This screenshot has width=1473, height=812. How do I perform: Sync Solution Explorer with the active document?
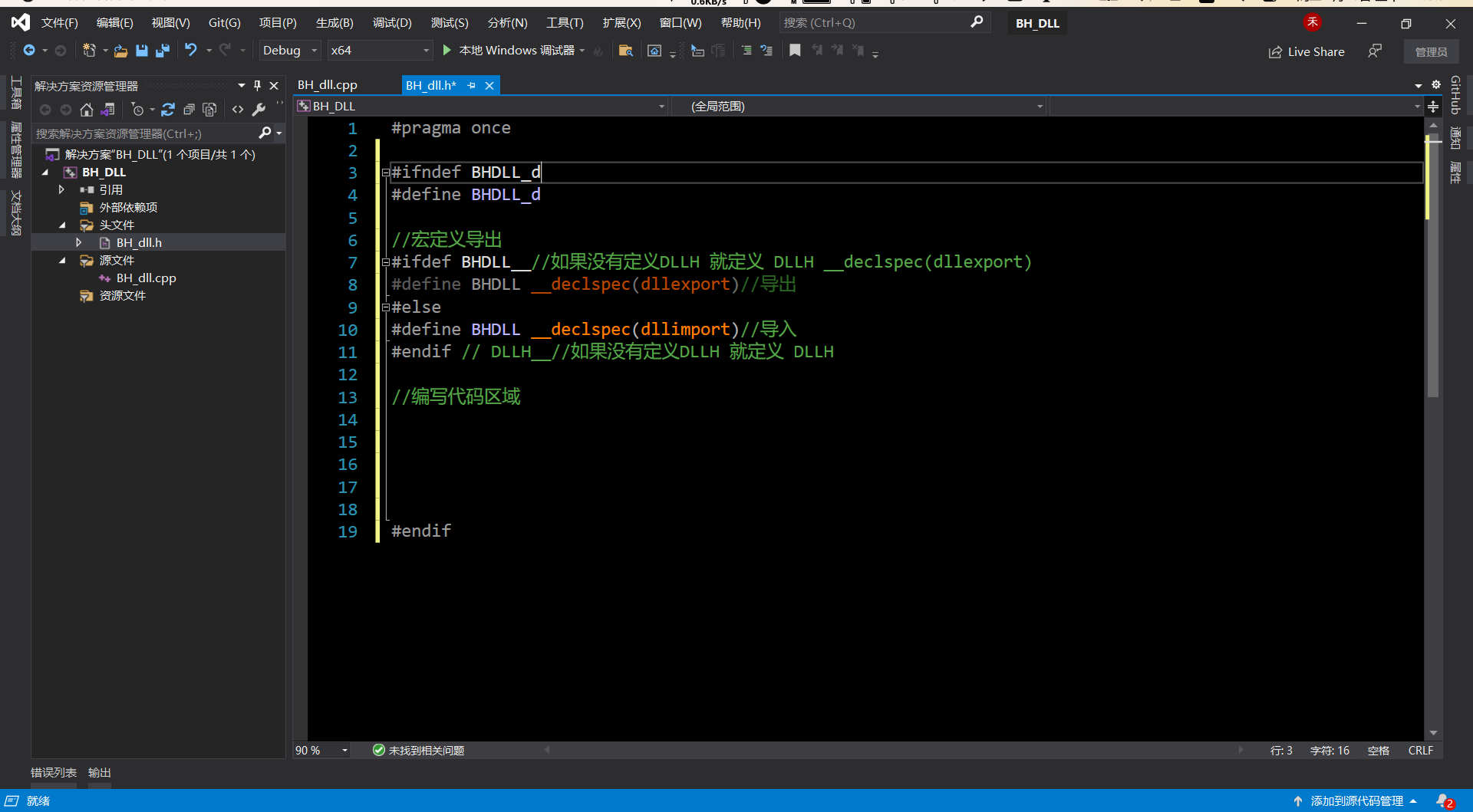(x=107, y=110)
